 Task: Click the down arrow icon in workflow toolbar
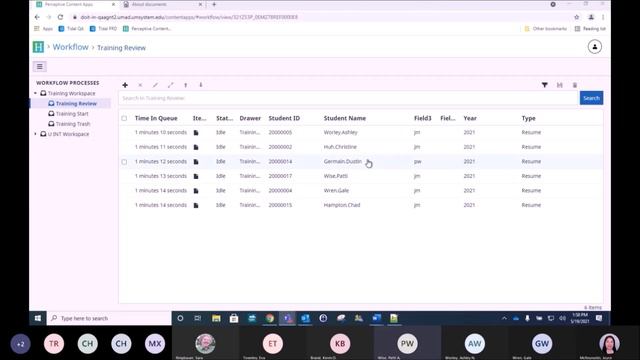click(201, 85)
